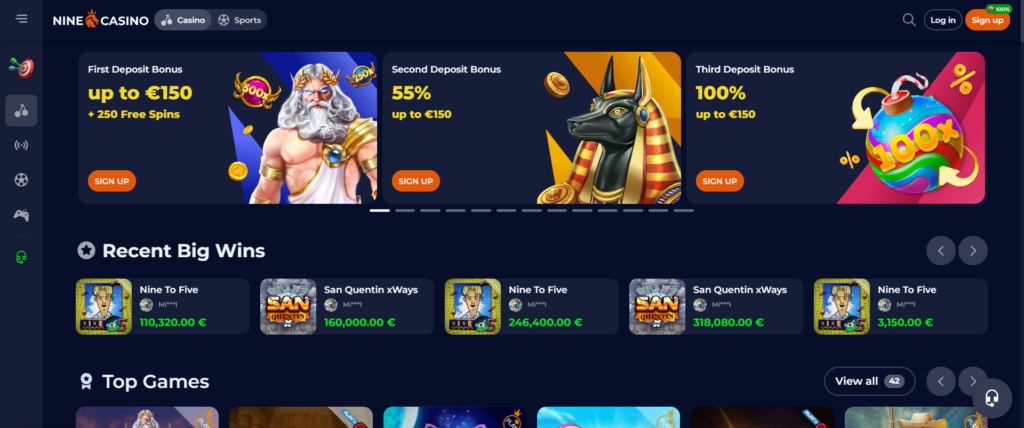Screen dimensions: 1024x428
Task: Switch to the Sports tab
Action: tap(240, 20)
